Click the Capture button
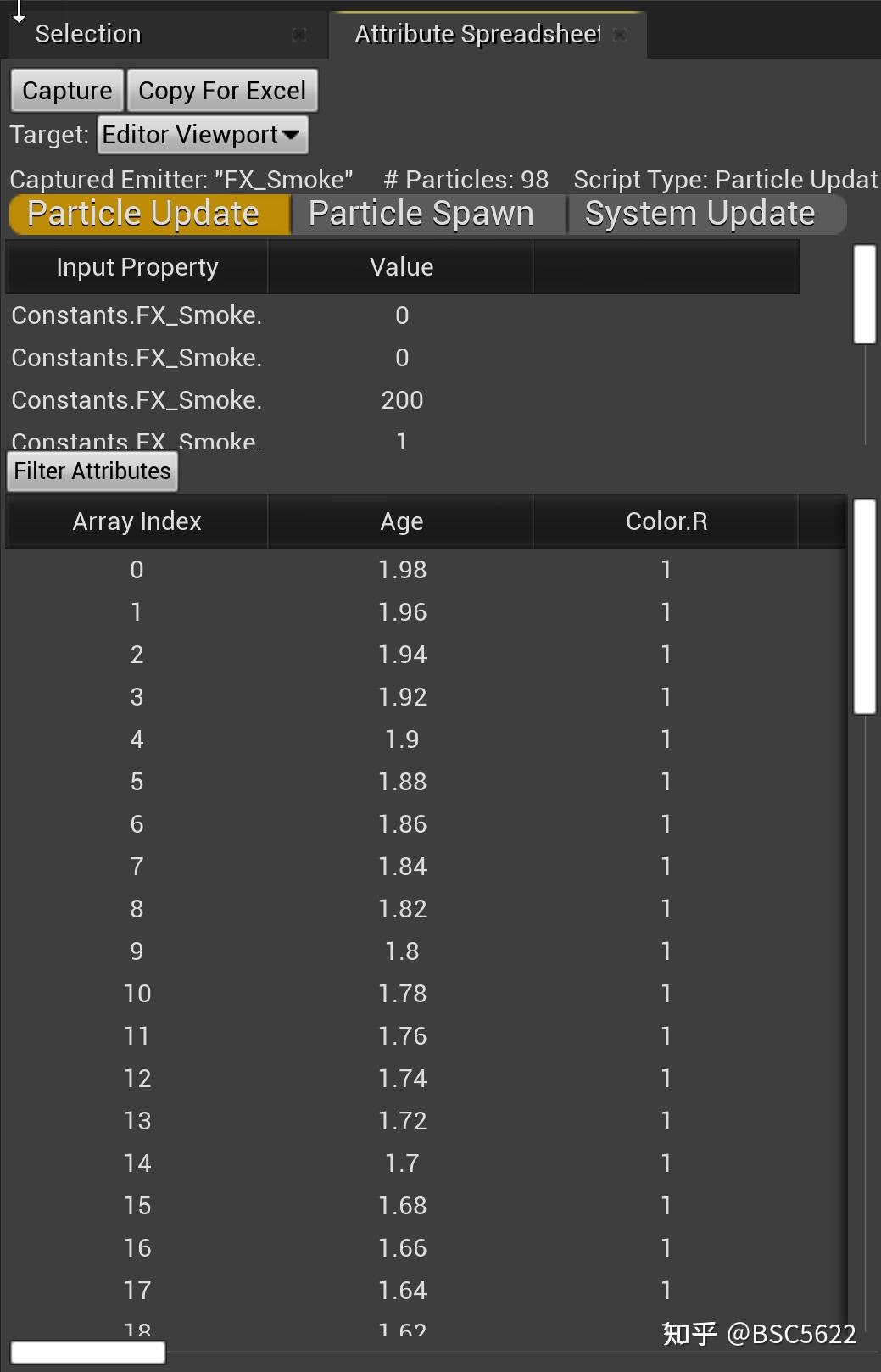Screen dimensions: 881x1372 pos(67,91)
